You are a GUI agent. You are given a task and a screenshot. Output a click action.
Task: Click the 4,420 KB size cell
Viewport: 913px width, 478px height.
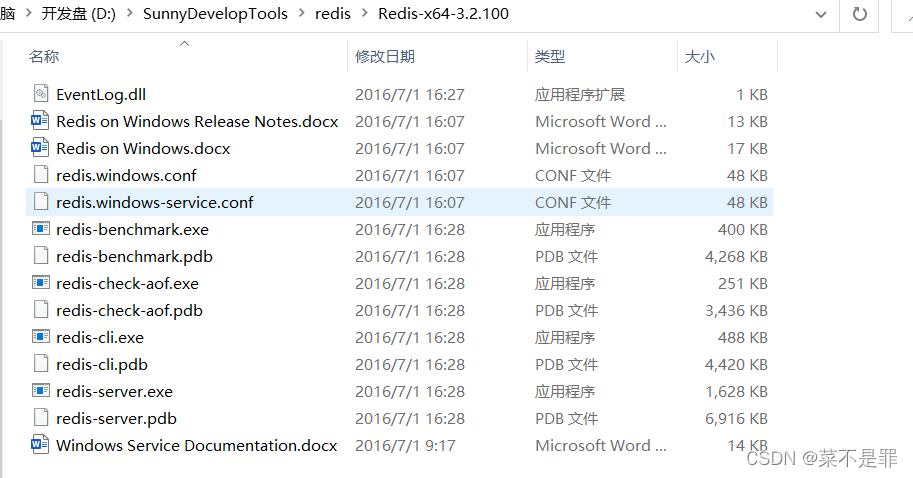pos(736,364)
